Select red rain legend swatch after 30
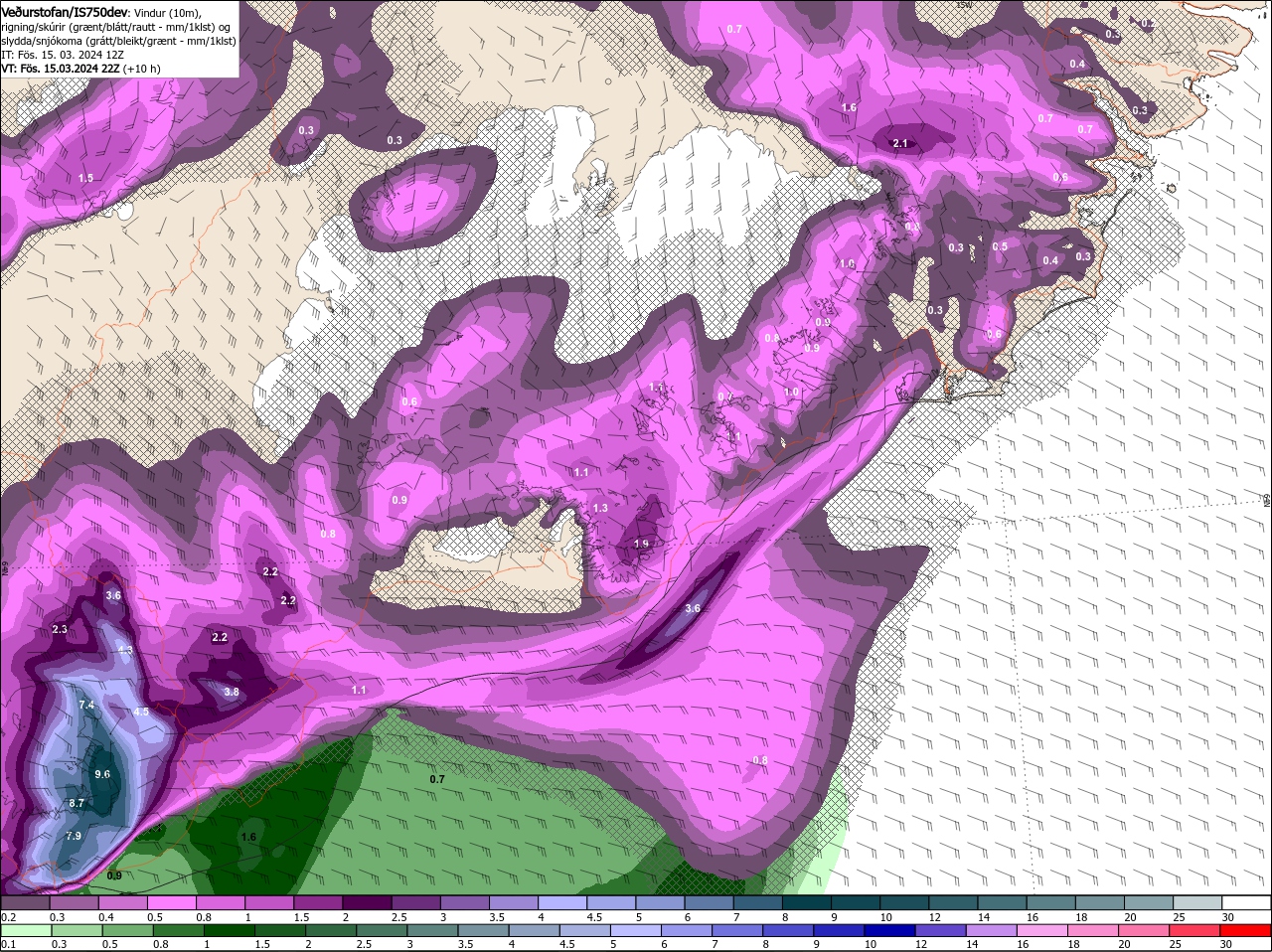1272x952 pixels. (1247, 931)
